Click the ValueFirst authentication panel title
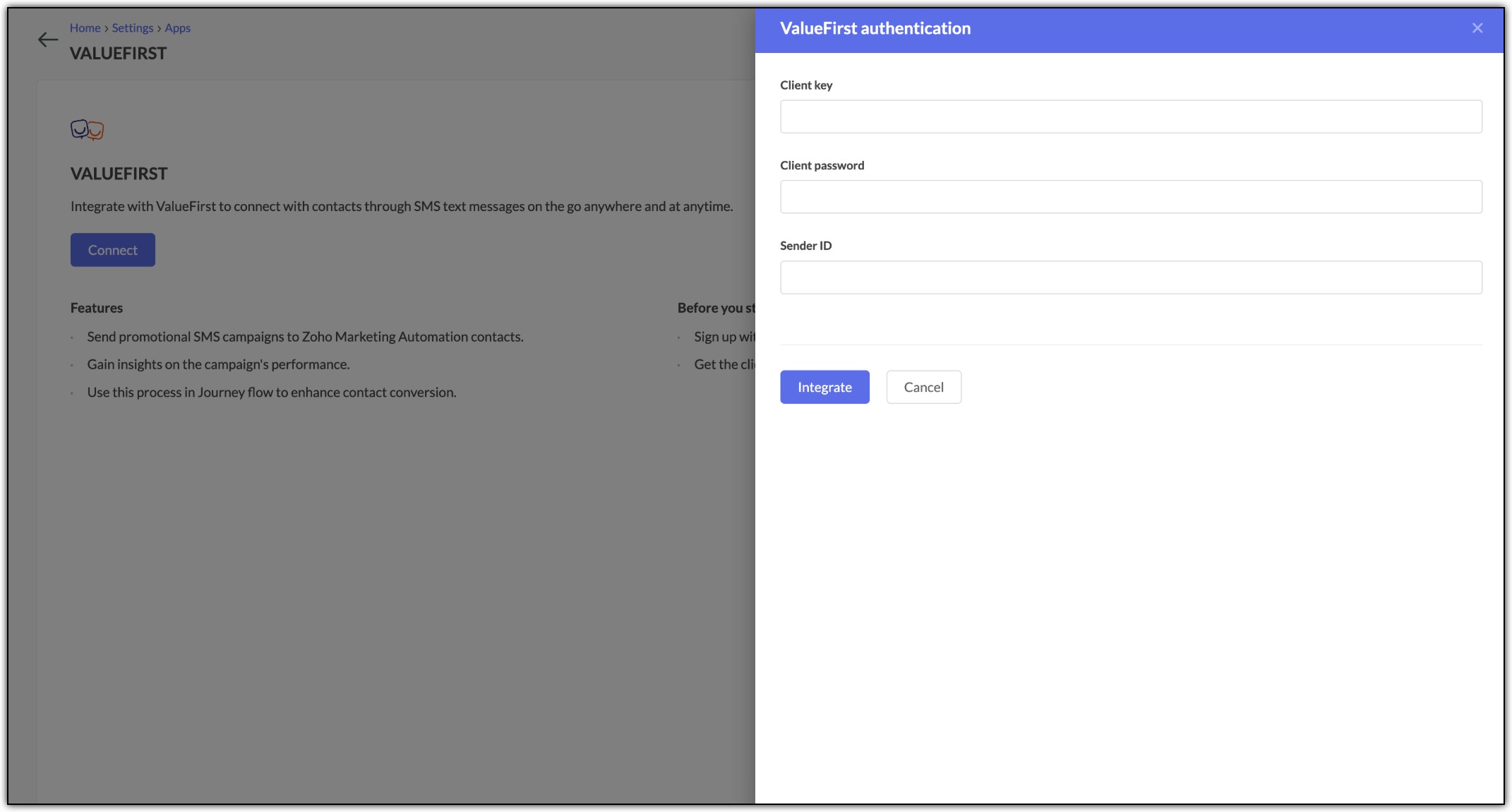Screen dimensions: 1512x812 (875, 28)
